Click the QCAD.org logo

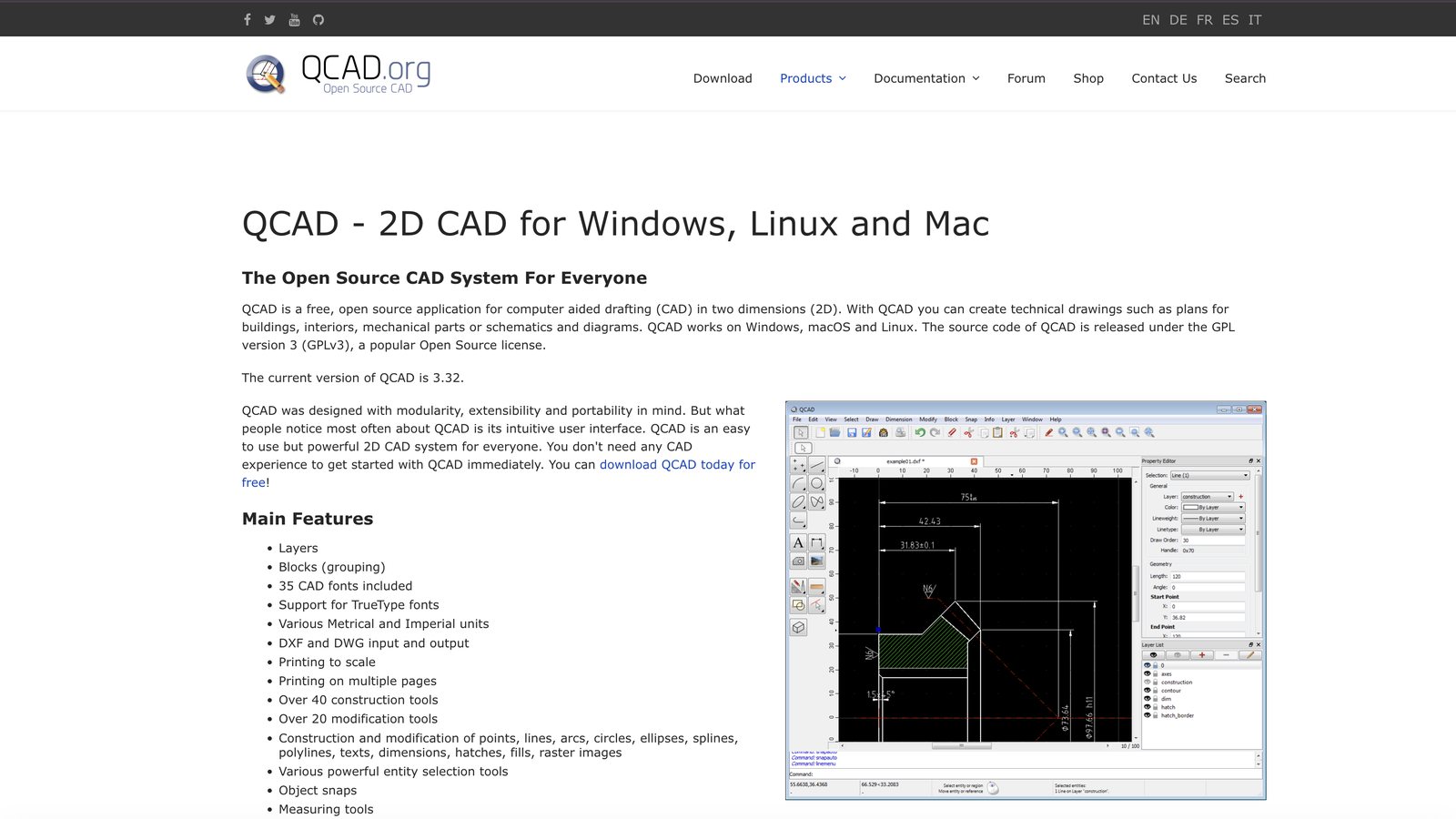[338, 74]
